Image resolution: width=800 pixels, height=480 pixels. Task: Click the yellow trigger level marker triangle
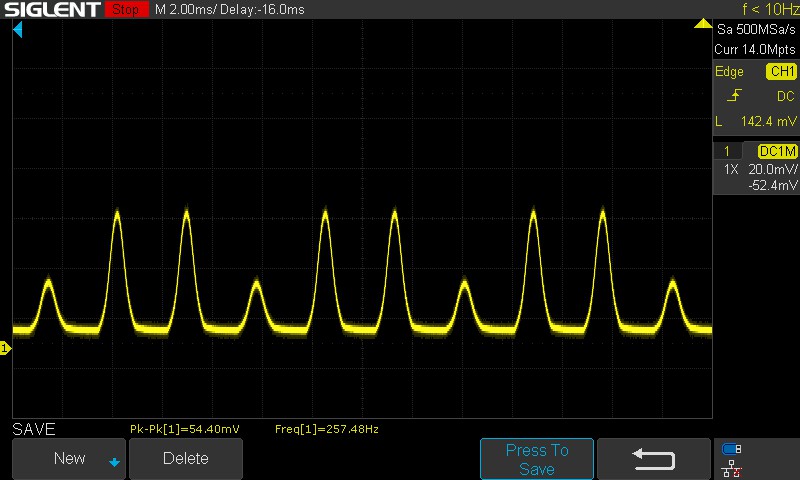pyautogui.click(x=703, y=23)
